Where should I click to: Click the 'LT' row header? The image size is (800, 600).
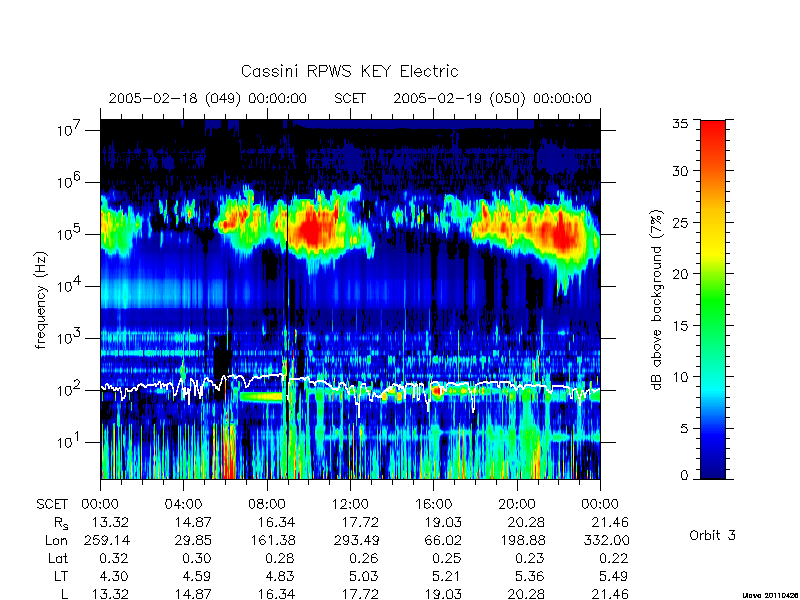tap(60, 576)
